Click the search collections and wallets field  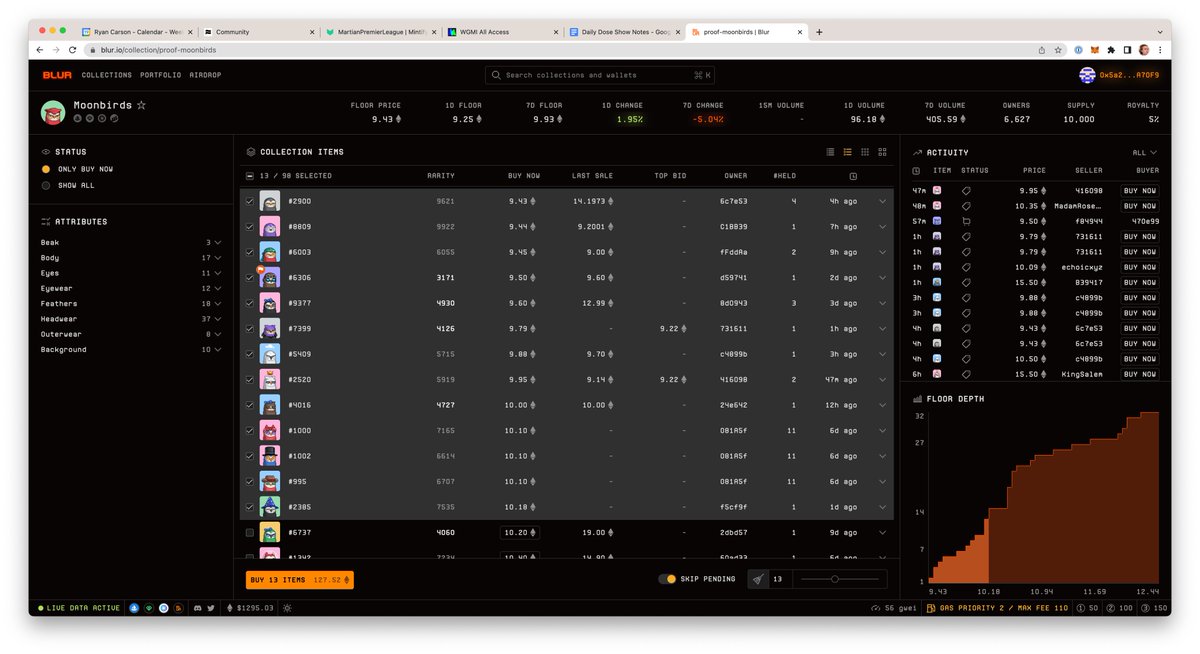tap(600, 75)
